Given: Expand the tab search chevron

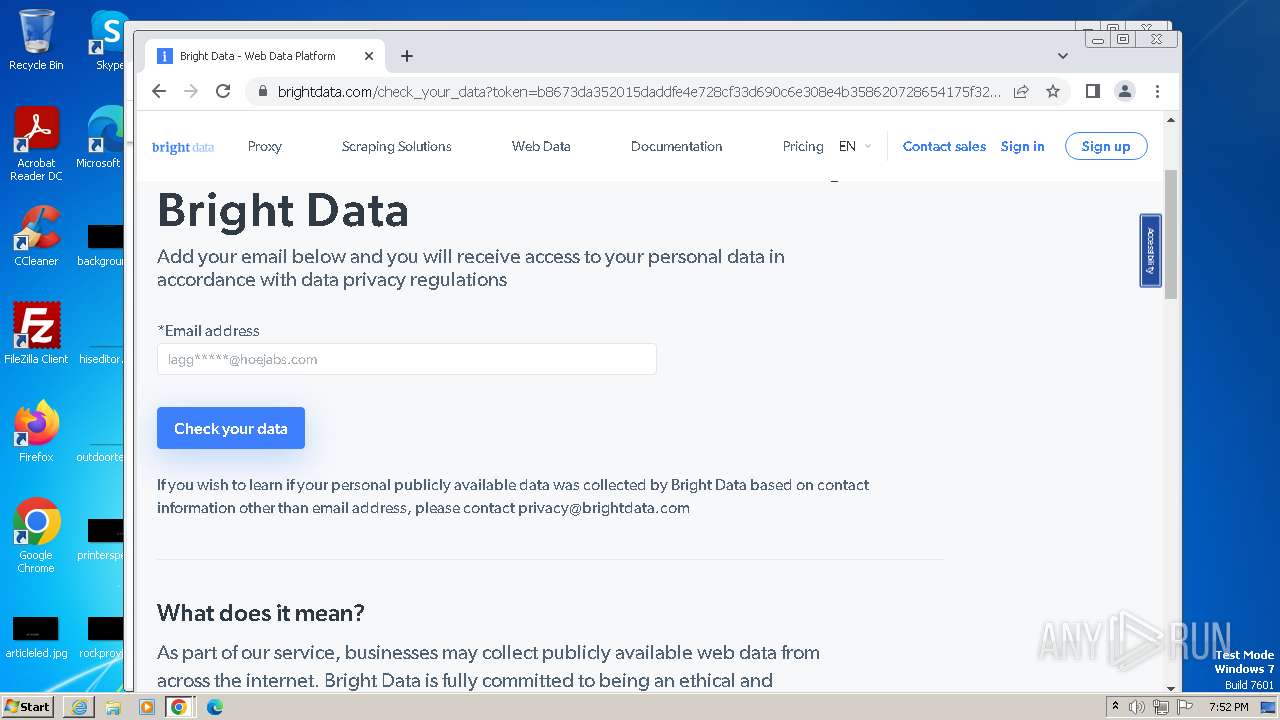Looking at the screenshot, I should pos(1062,56).
